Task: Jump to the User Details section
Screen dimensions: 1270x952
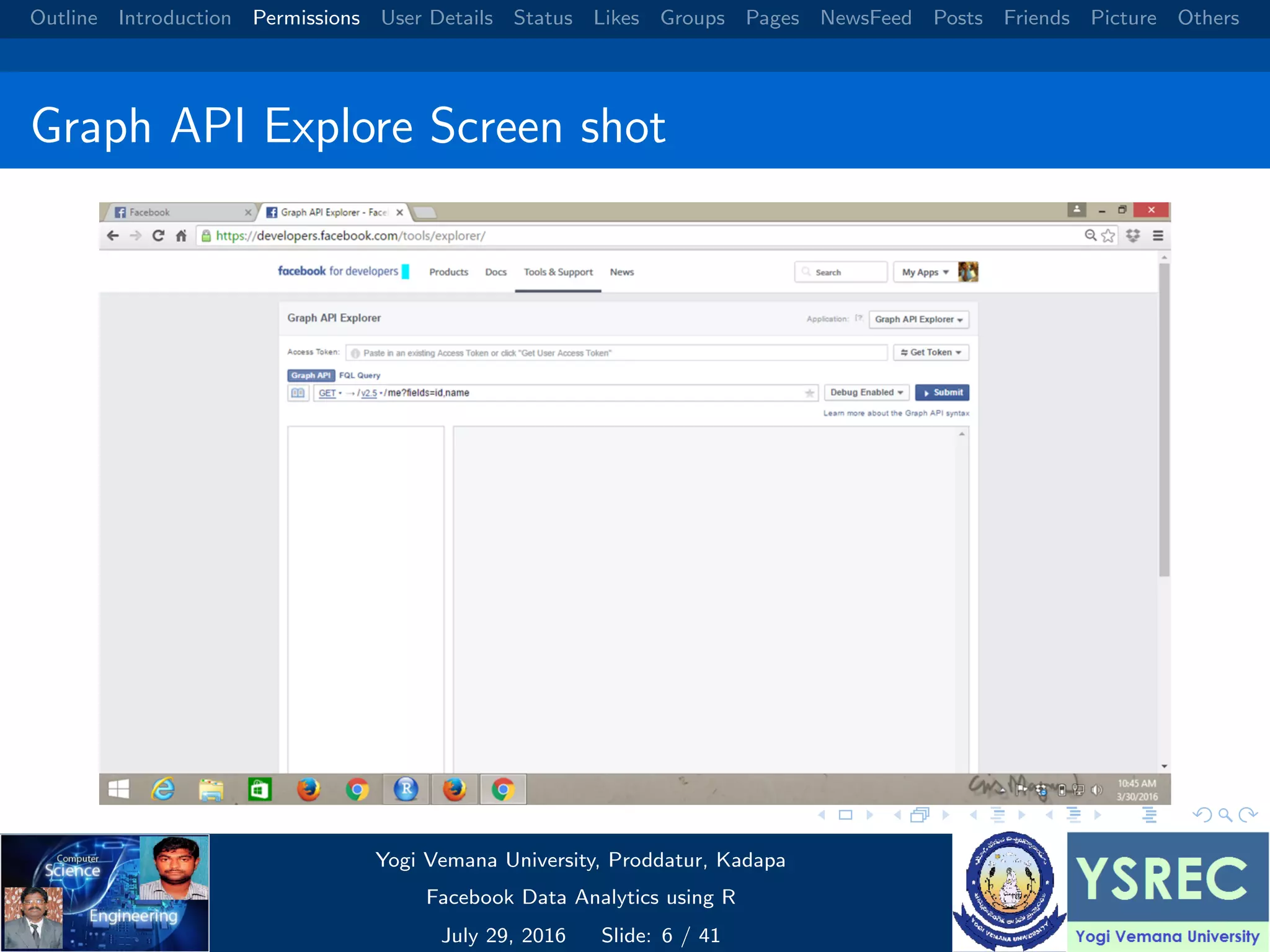Action: (x=437, y=18)
